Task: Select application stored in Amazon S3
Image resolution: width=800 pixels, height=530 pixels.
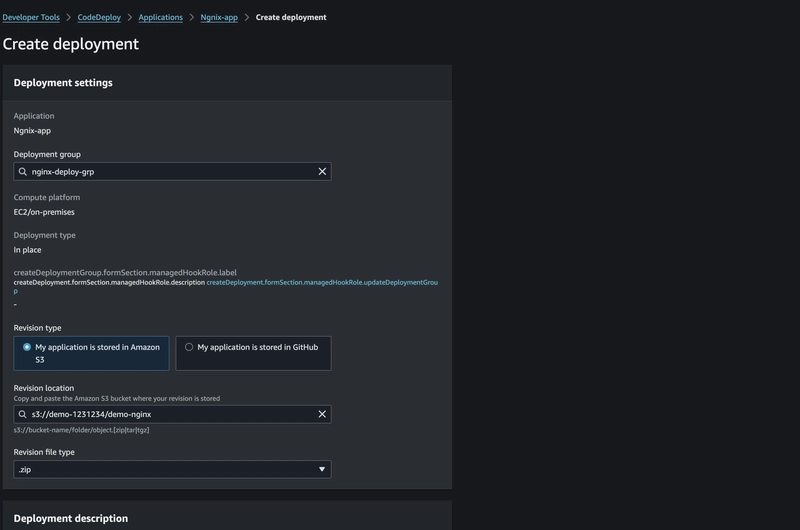Action: 91,353
